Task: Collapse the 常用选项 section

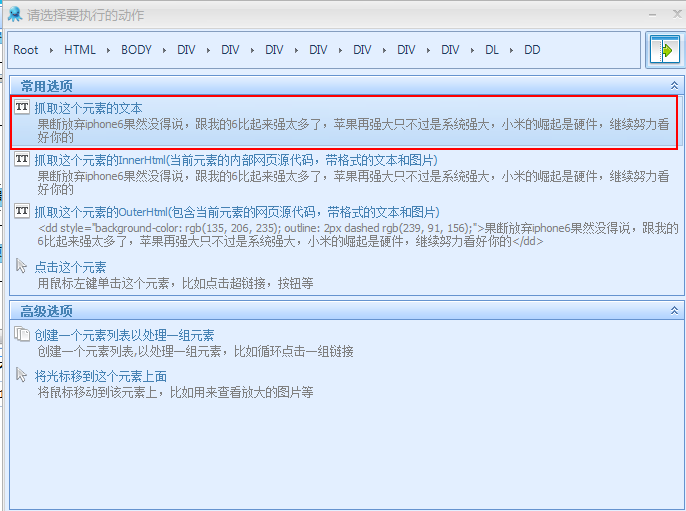Action: click(x=674, y=86)
